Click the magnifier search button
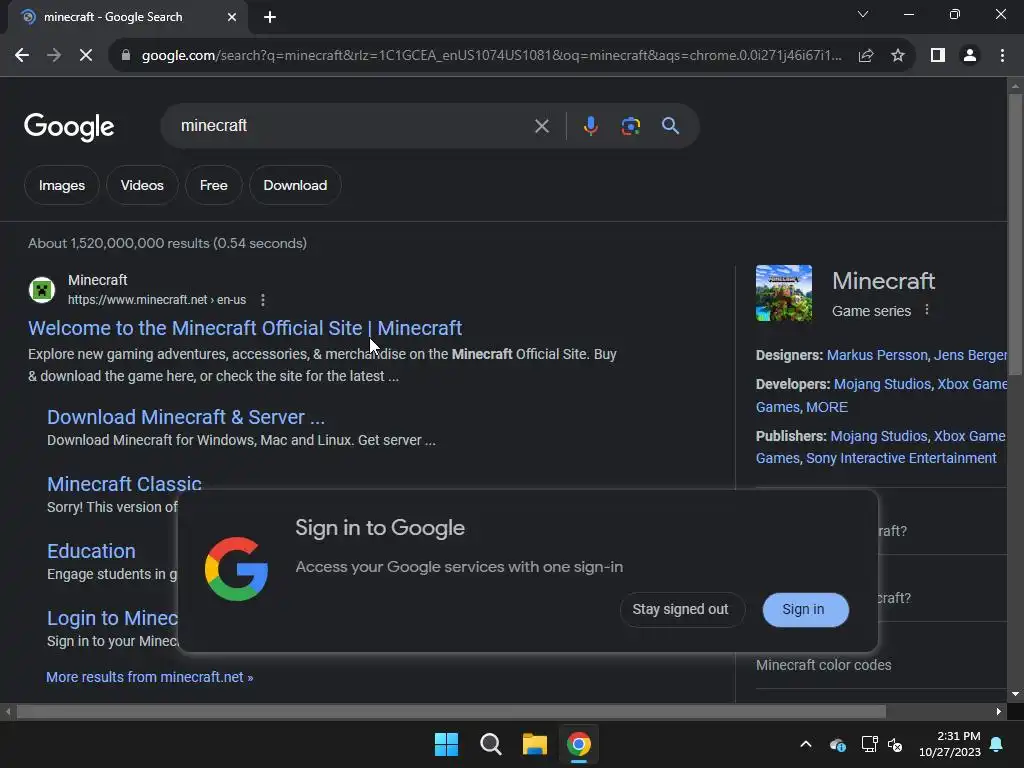The width and height of the screenshot is (1024, 768). [670, 126]
